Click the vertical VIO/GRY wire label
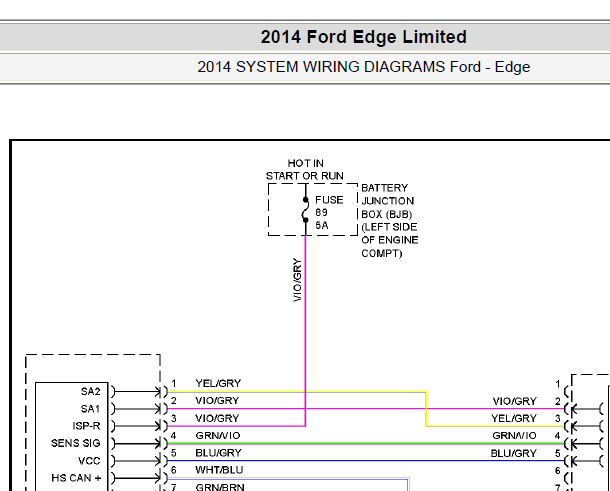610x491 pixels. click(x=297, y=280)
